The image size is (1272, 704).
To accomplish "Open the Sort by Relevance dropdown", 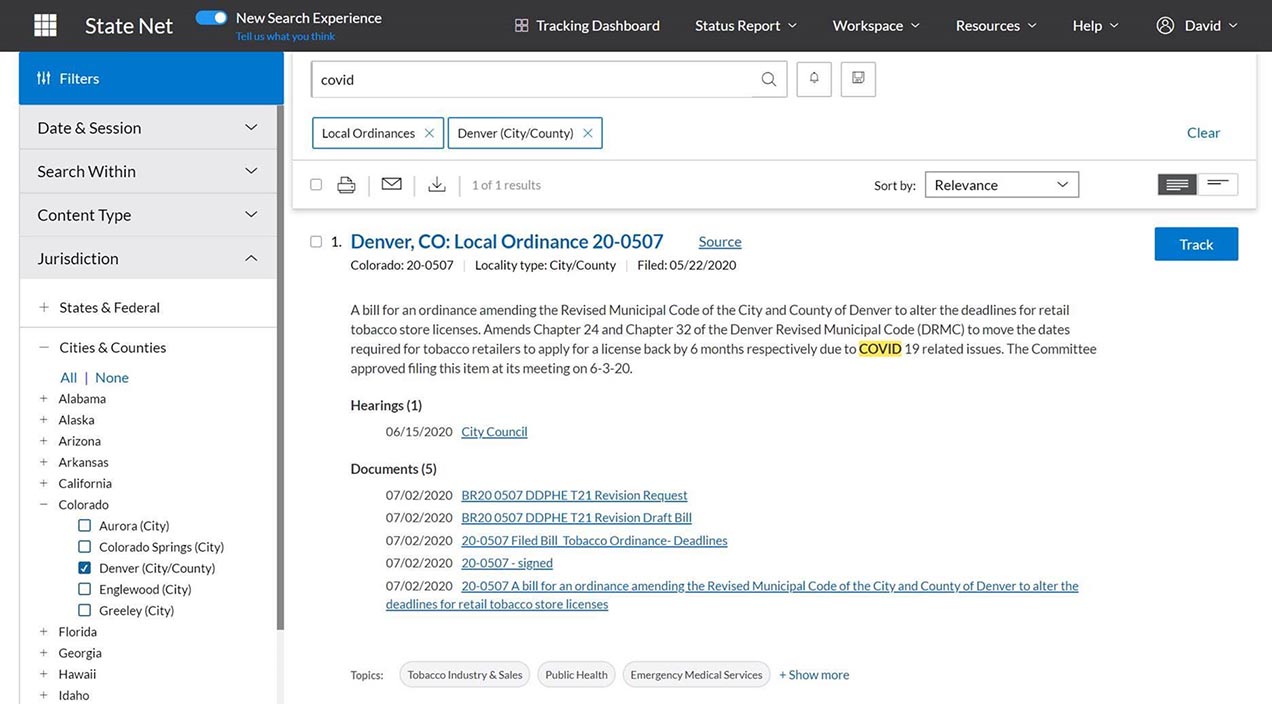I will coord(1001,185).
